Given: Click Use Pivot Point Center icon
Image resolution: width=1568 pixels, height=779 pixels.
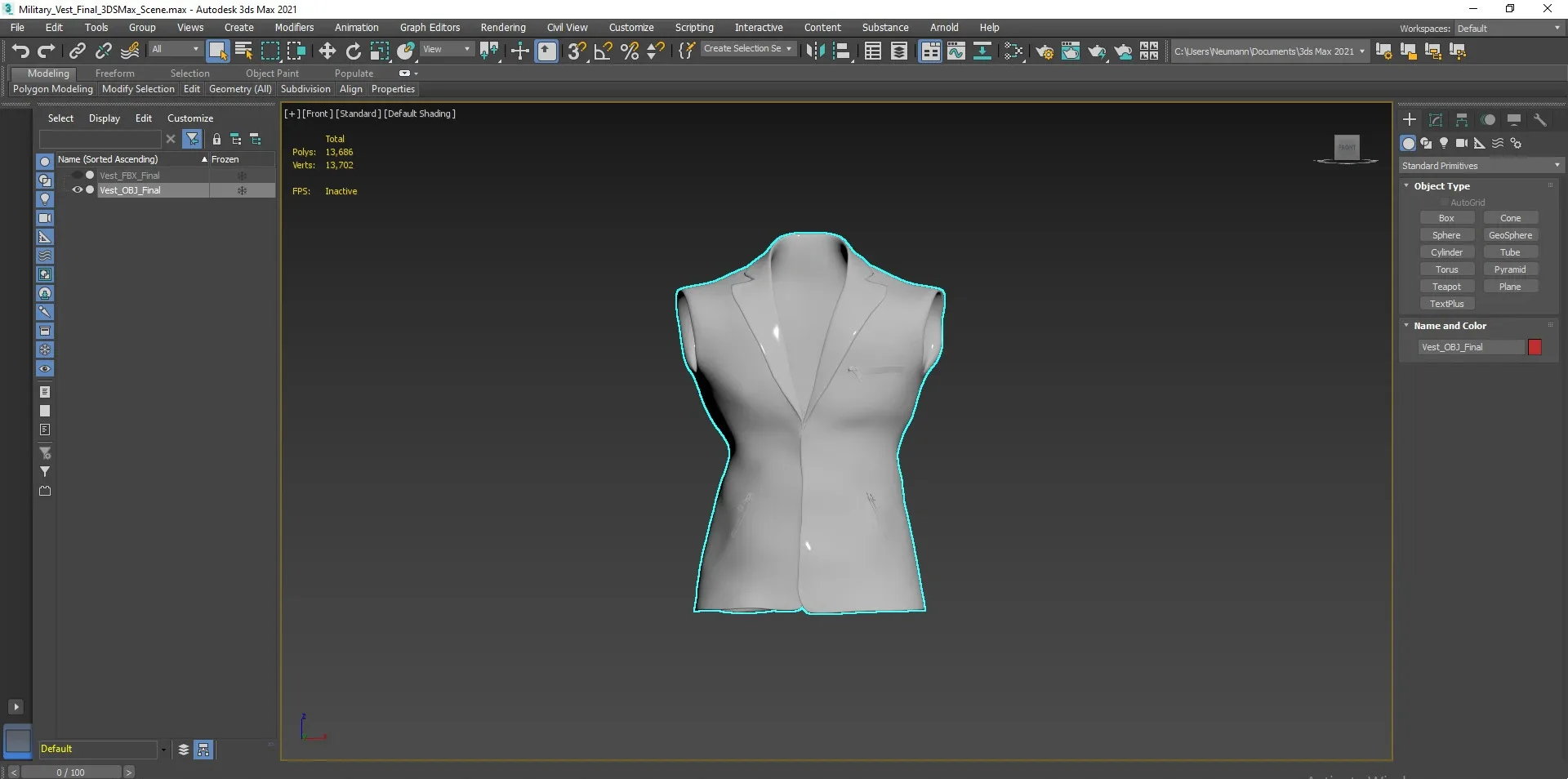Looking at the screenshot, I should pyautogui.click(x=489, y=51).
